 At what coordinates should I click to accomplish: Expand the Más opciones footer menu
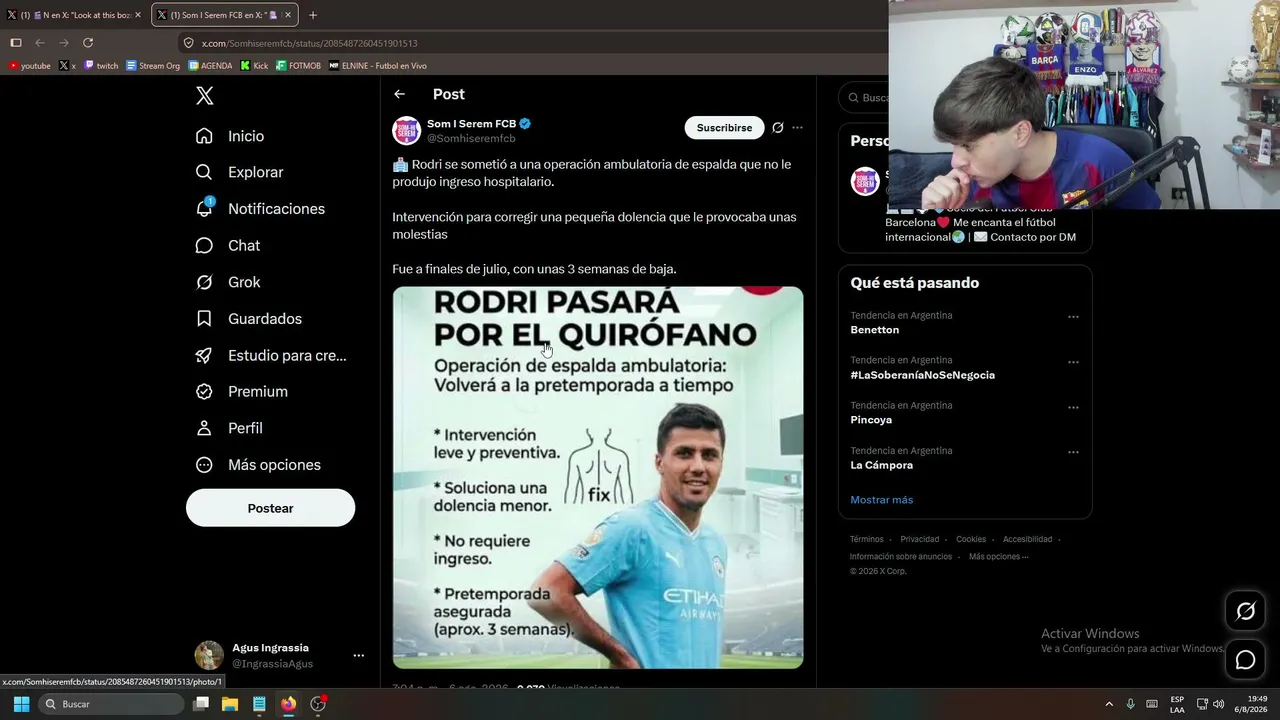(x=998, y=557)
